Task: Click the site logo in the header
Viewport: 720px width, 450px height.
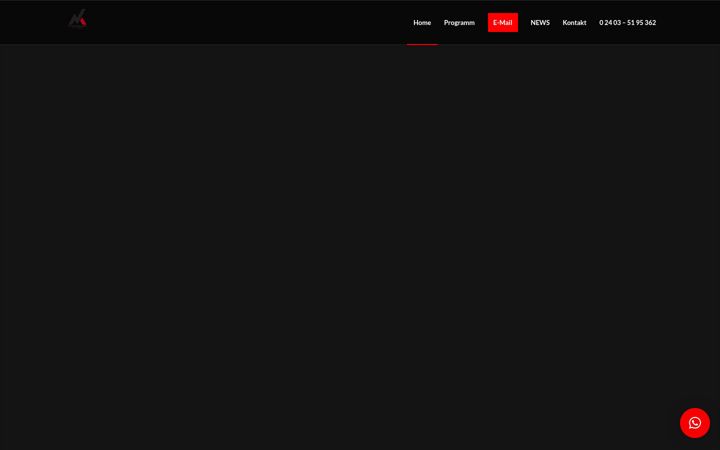Action: pyautogui.click(x=77, y=18)
